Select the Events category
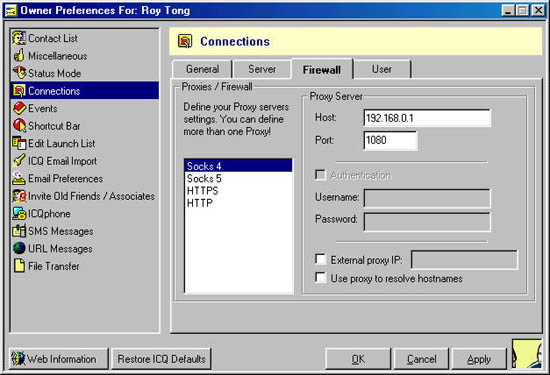550x375 pixels. [x=42, y=108]
